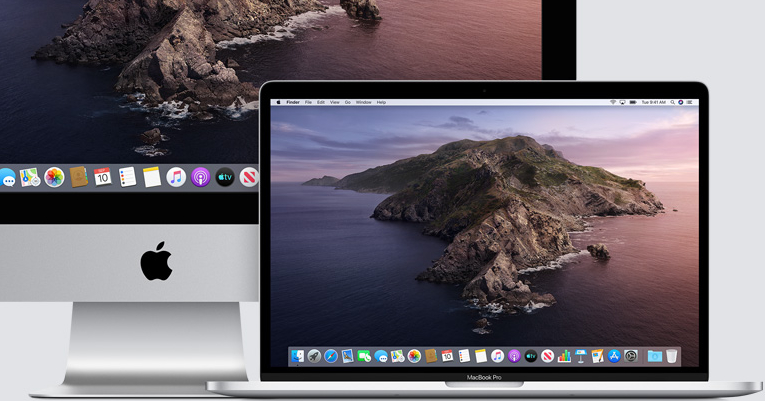Open the Go menu
Image resolution: width=765 pixels, height=401 pixels.
pyautogui.click(x=348, y=102)
